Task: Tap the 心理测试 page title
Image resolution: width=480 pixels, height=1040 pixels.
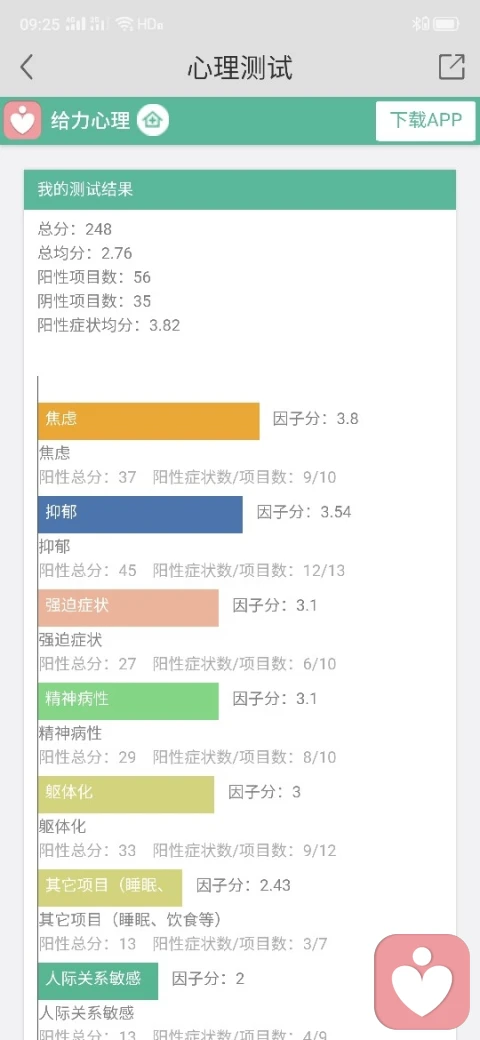Action: (240, 68)
